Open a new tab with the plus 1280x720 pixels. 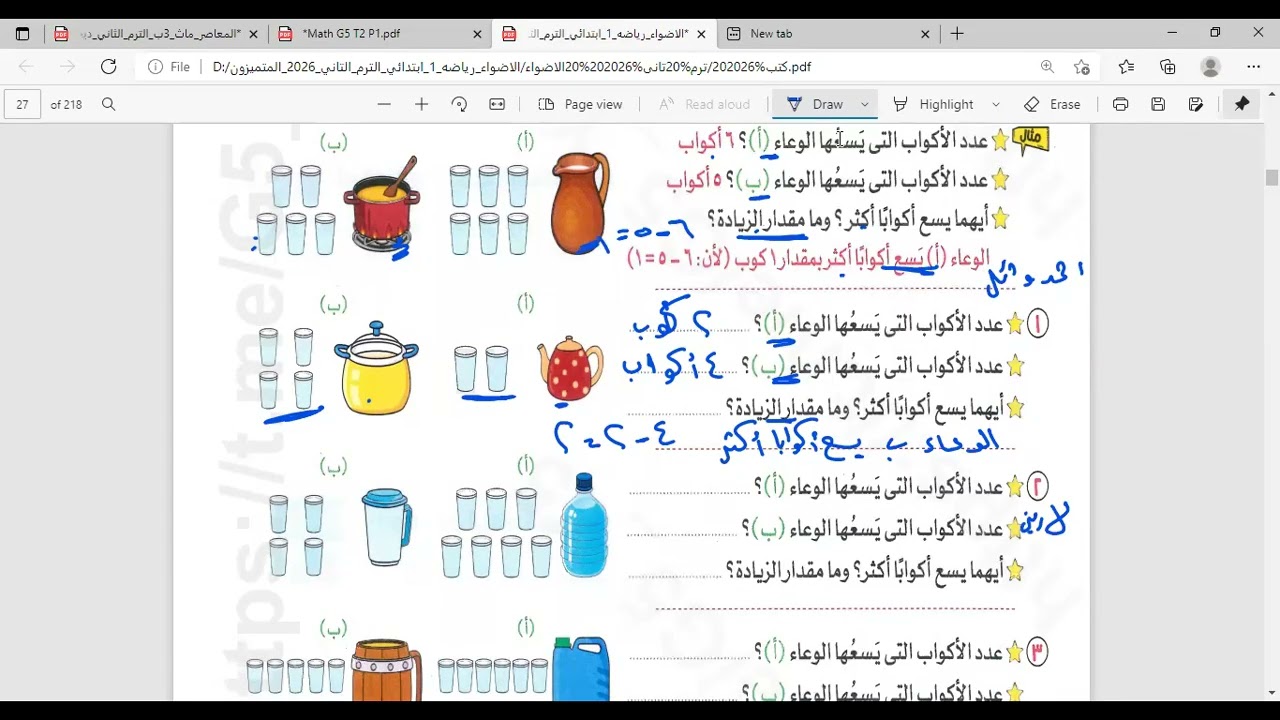(x=957, y=33)
